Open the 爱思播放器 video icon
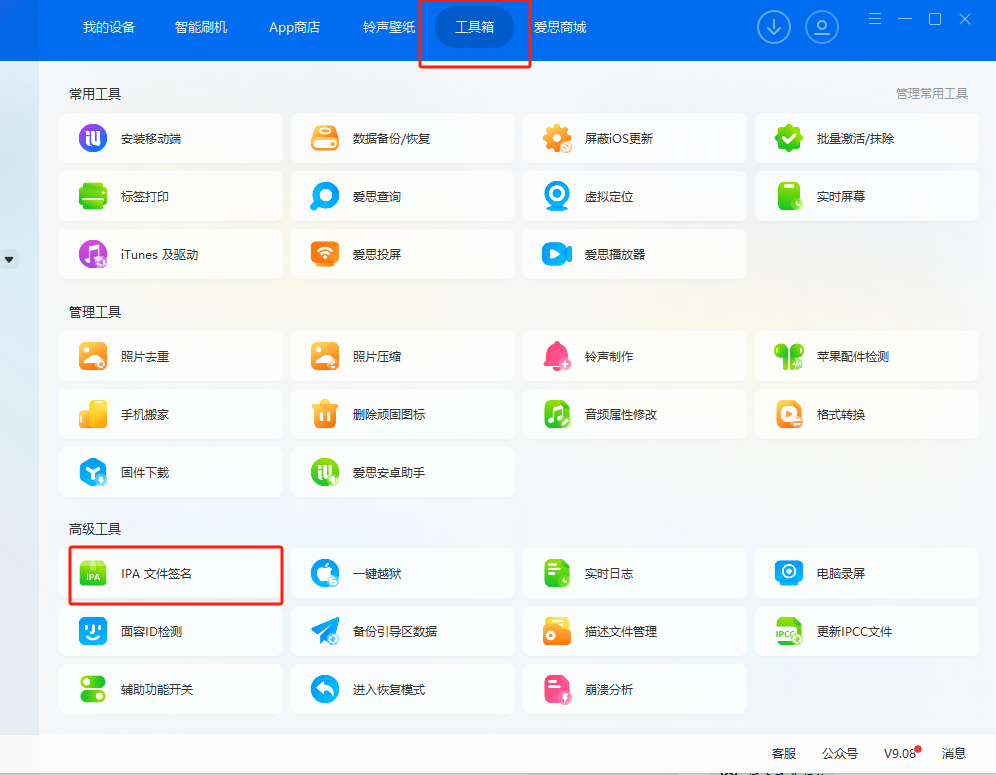 click(556, 254)
